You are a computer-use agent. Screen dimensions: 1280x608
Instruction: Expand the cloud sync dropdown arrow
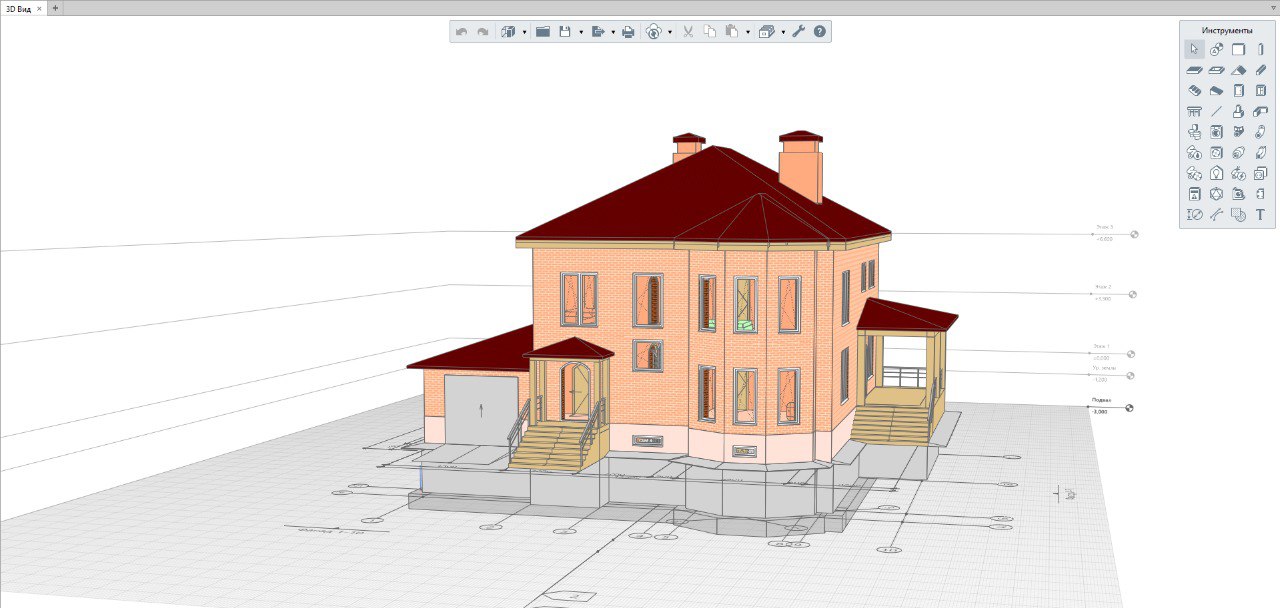[670, 33]
